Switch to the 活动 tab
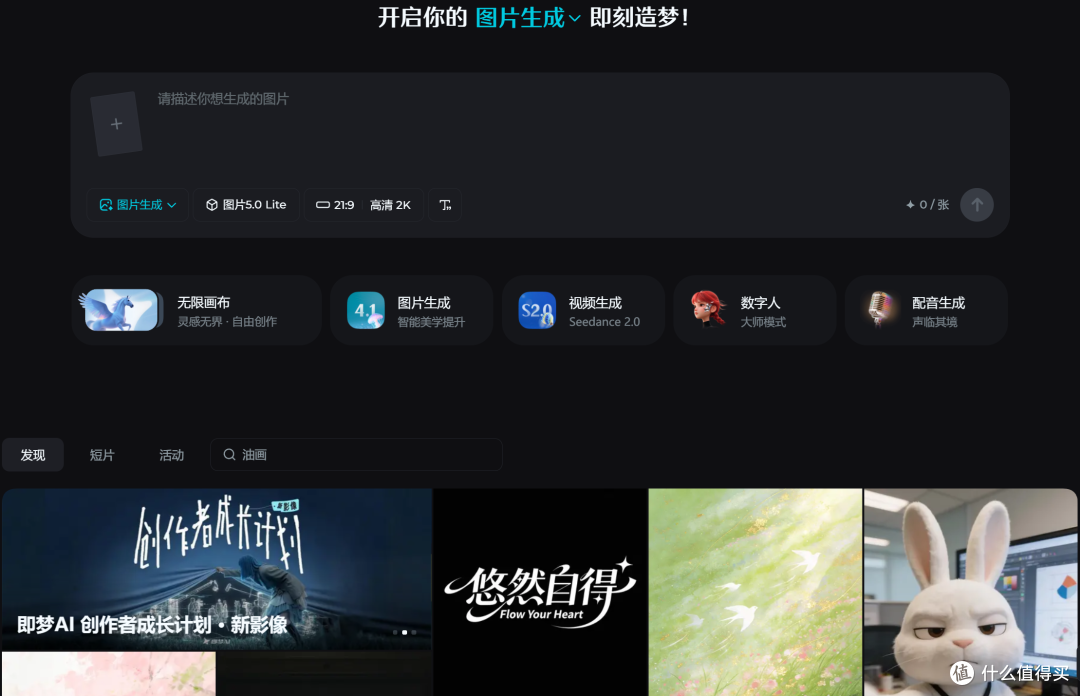The width and height of the screenshot is (1080, 696). pos(172,455)
